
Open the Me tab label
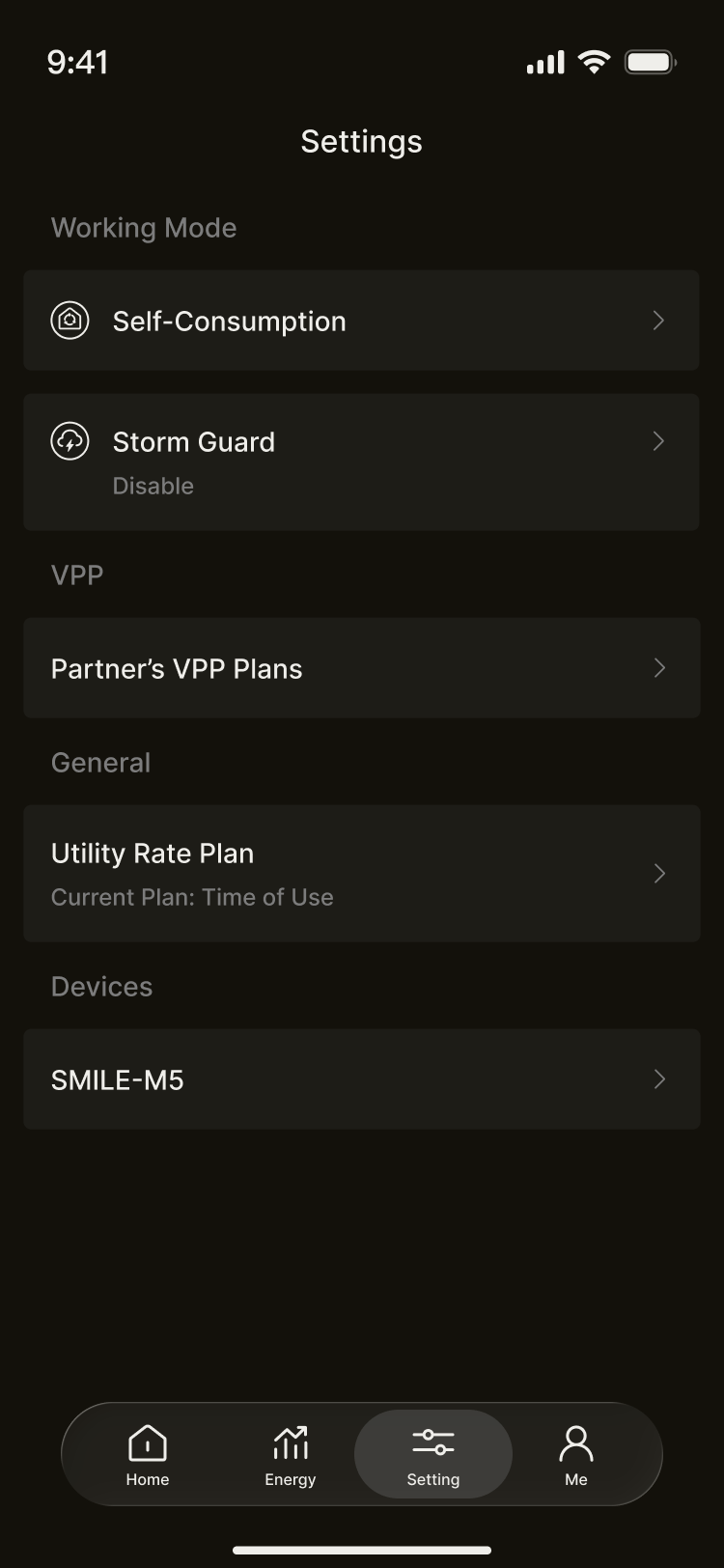[576, 1479]
